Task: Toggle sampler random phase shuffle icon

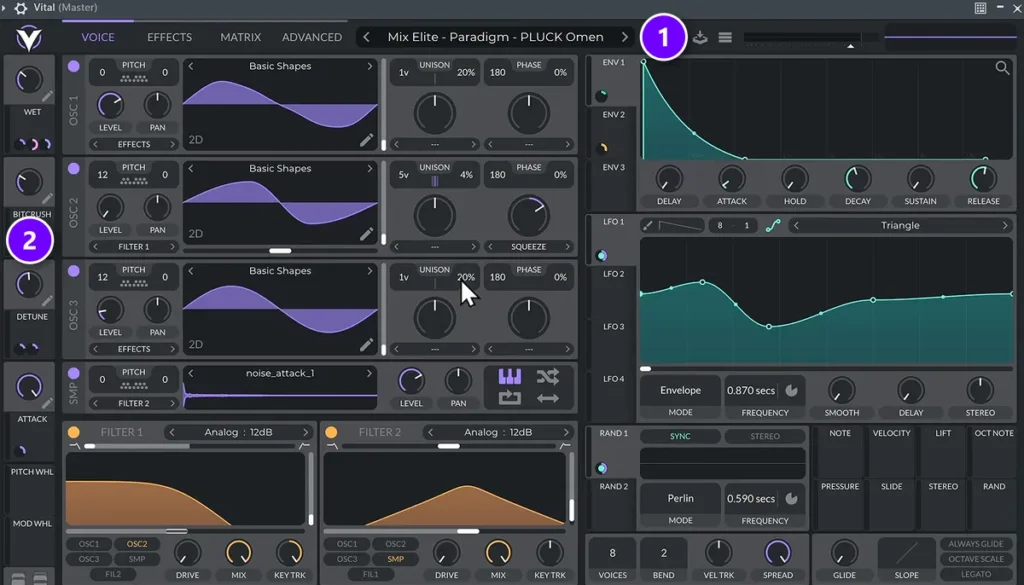Action: click(x=547, y=377)
